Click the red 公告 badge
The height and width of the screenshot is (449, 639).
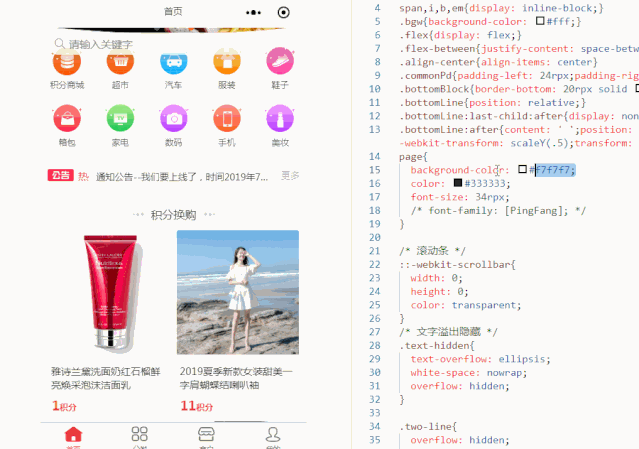tap(61, 175)
